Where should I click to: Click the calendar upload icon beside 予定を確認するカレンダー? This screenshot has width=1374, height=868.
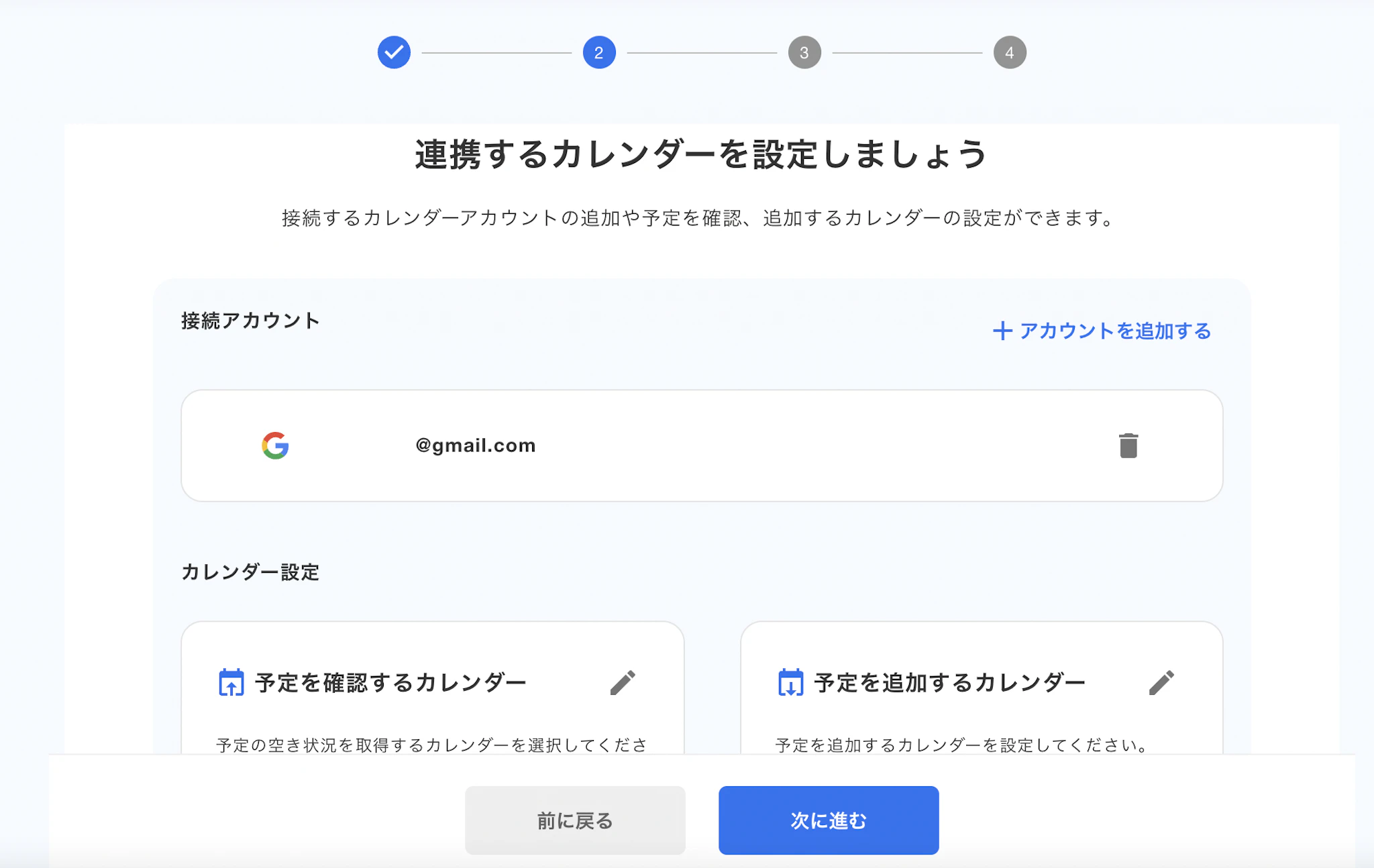231,683
